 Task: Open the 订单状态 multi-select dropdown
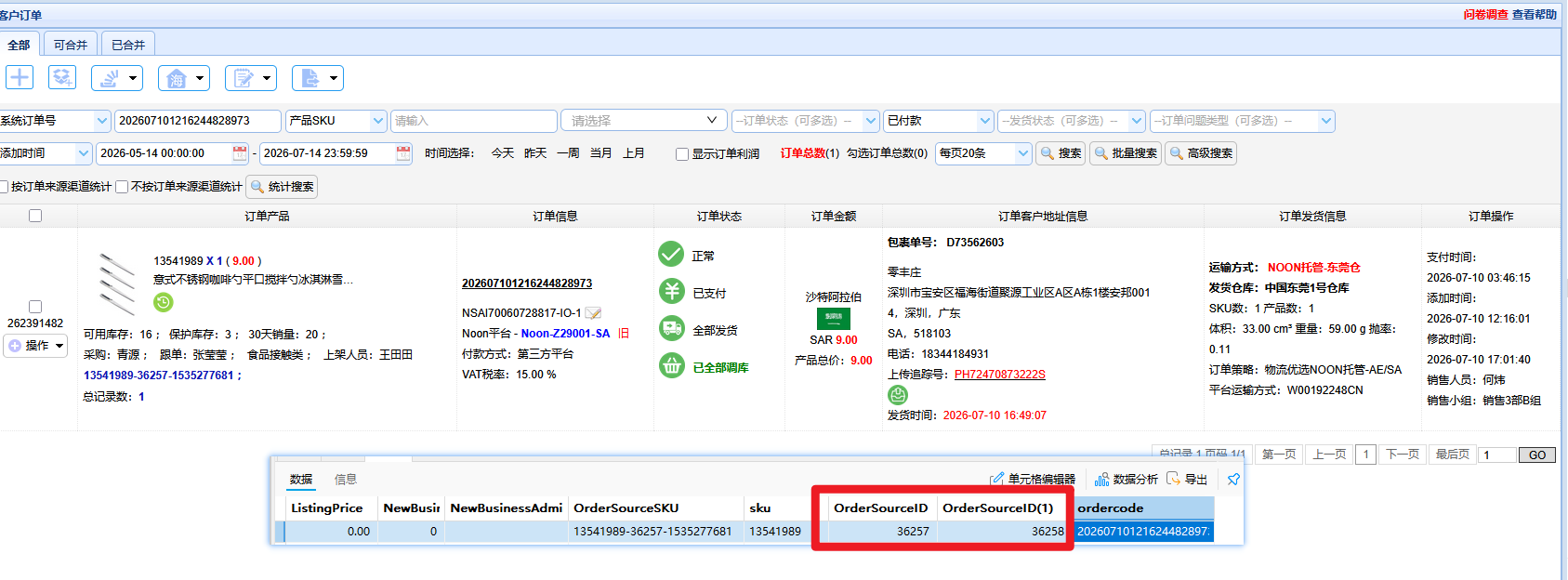coord(805,121)
